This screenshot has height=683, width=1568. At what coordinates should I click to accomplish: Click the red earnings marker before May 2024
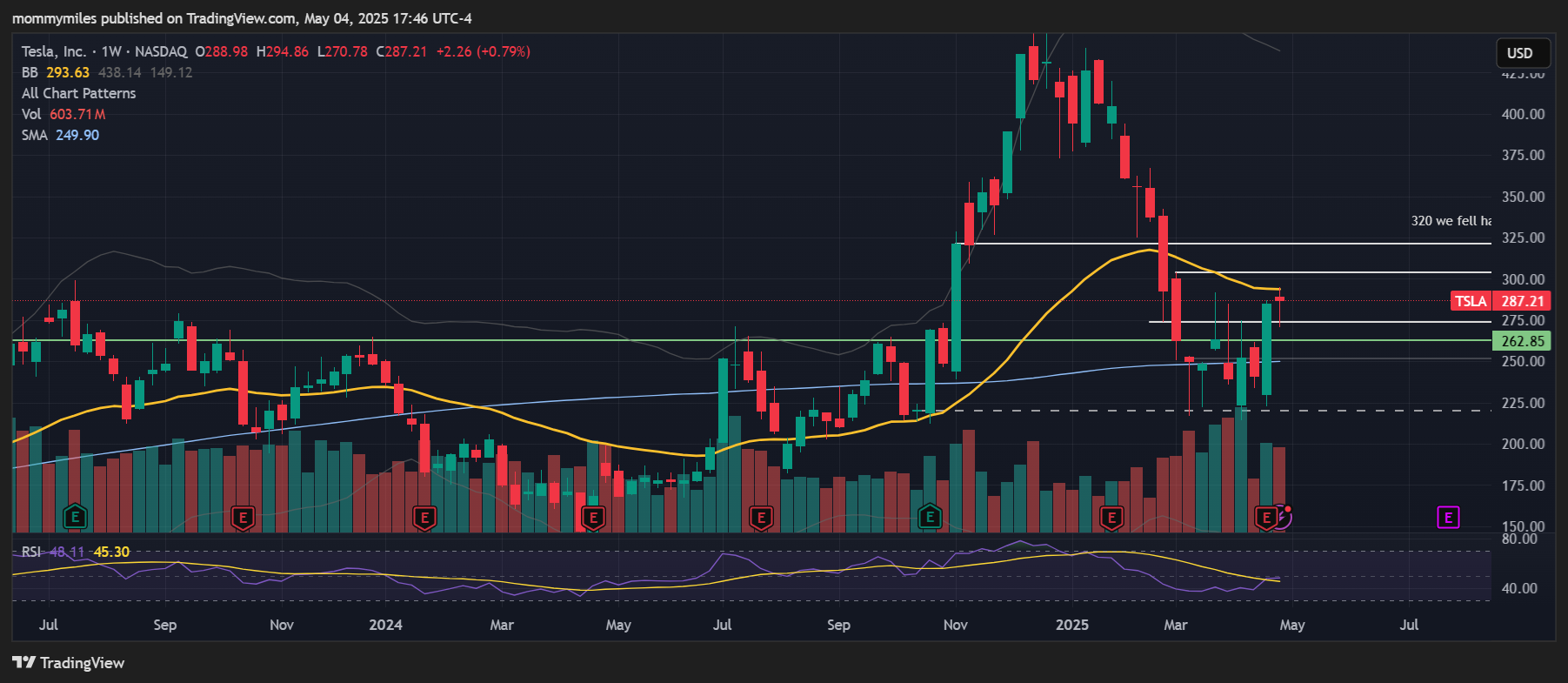tap(593, 518)
